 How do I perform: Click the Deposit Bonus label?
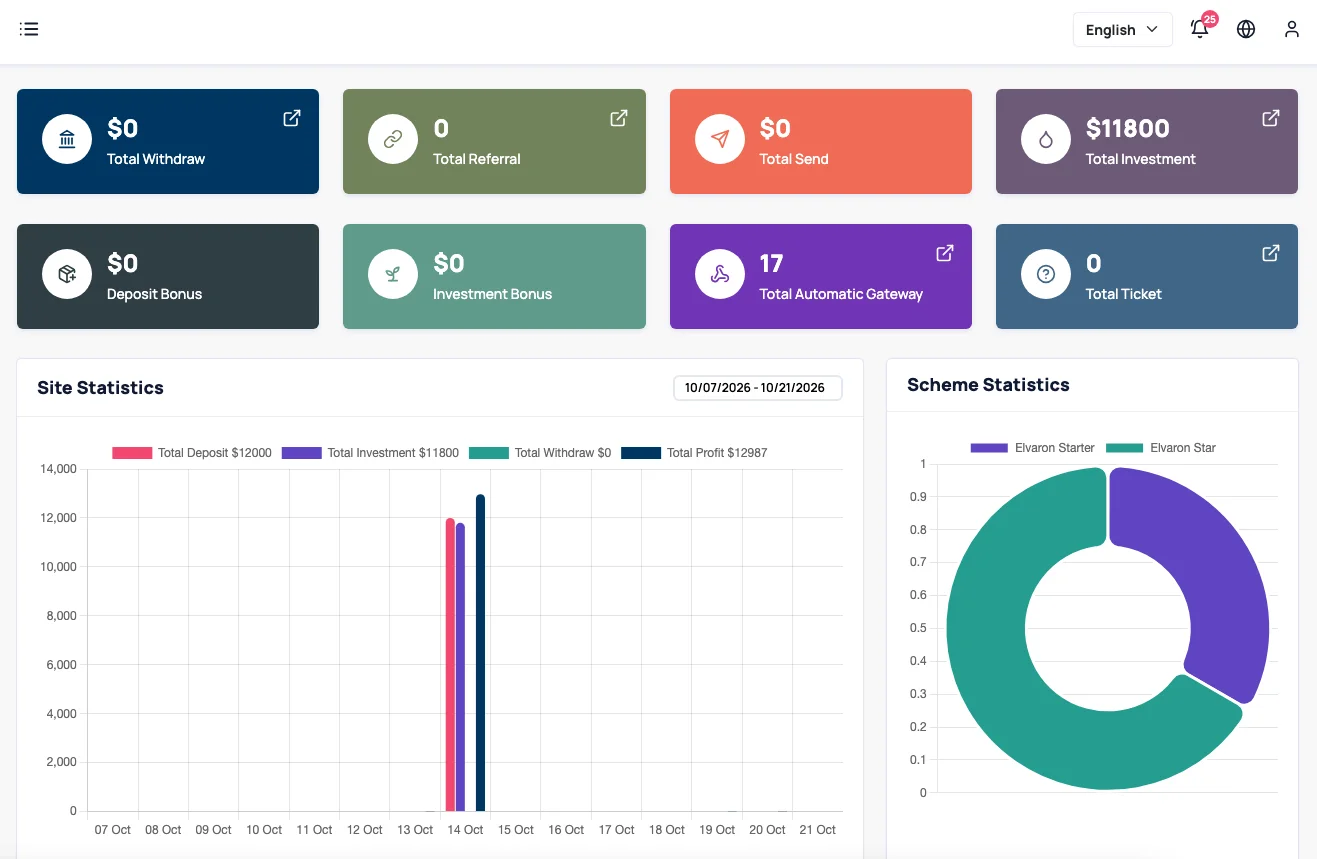point(155,294)
